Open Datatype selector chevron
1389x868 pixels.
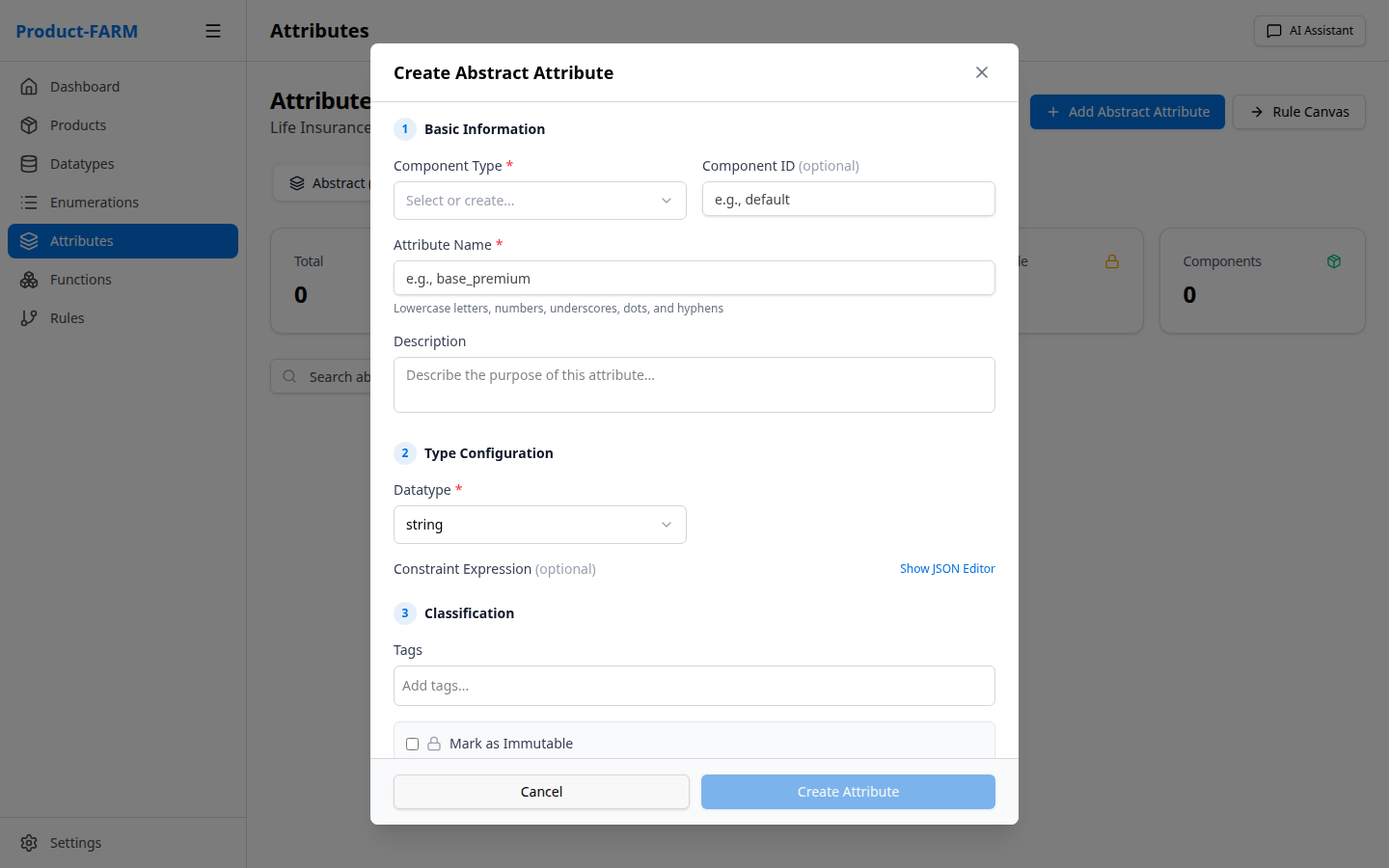(x=667, y=524)
